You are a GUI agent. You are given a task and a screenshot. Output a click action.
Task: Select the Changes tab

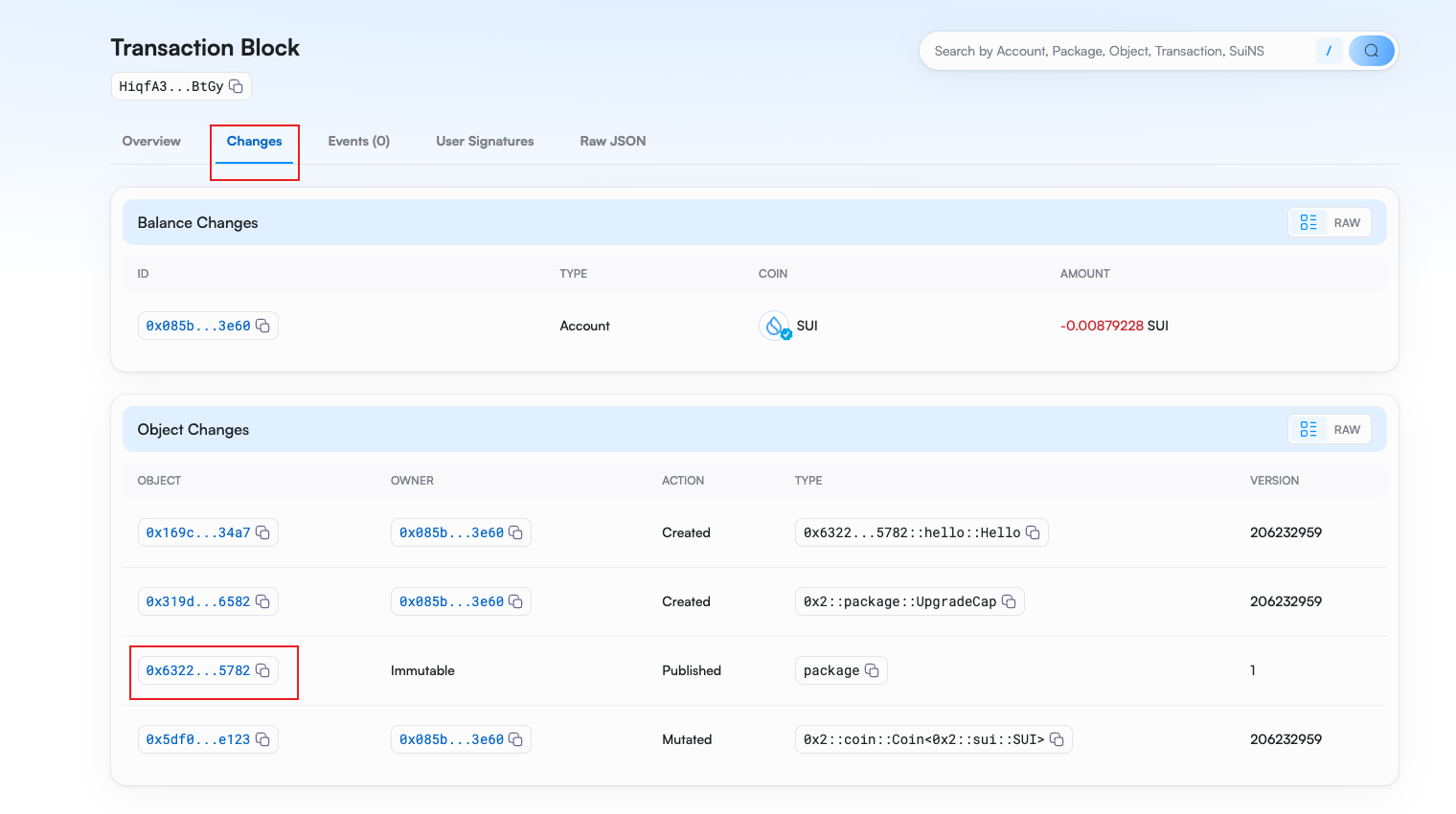pyautogui.click(x=254, y=141)
